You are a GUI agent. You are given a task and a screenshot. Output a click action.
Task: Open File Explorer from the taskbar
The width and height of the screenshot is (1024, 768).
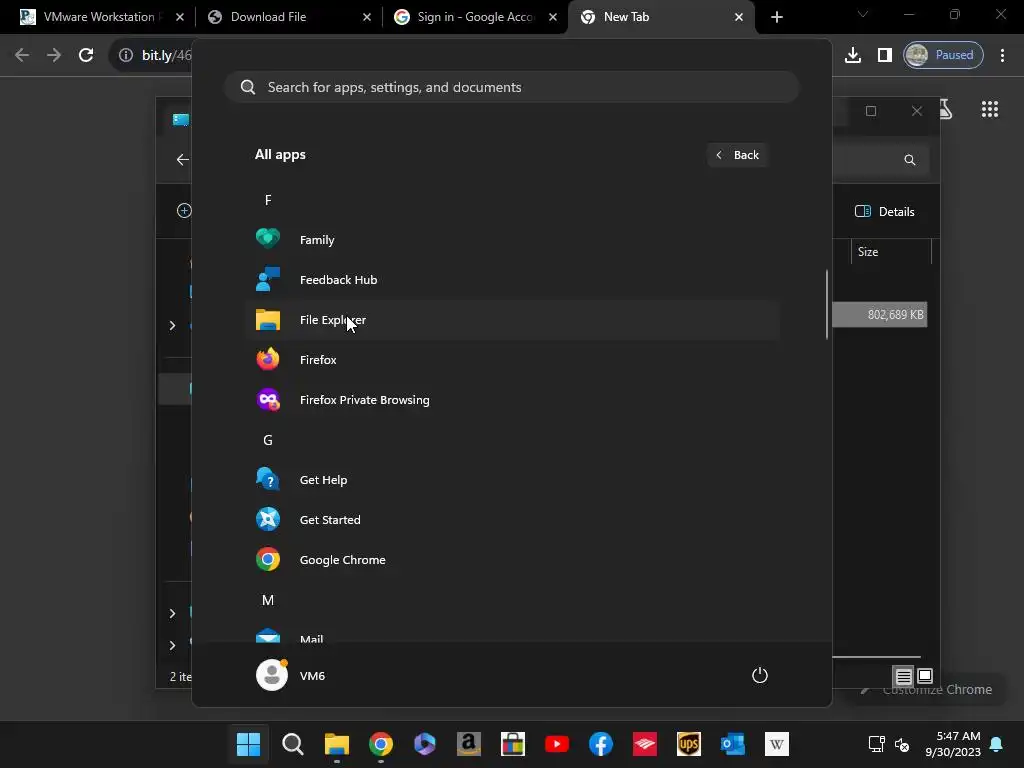coord(336,744)
